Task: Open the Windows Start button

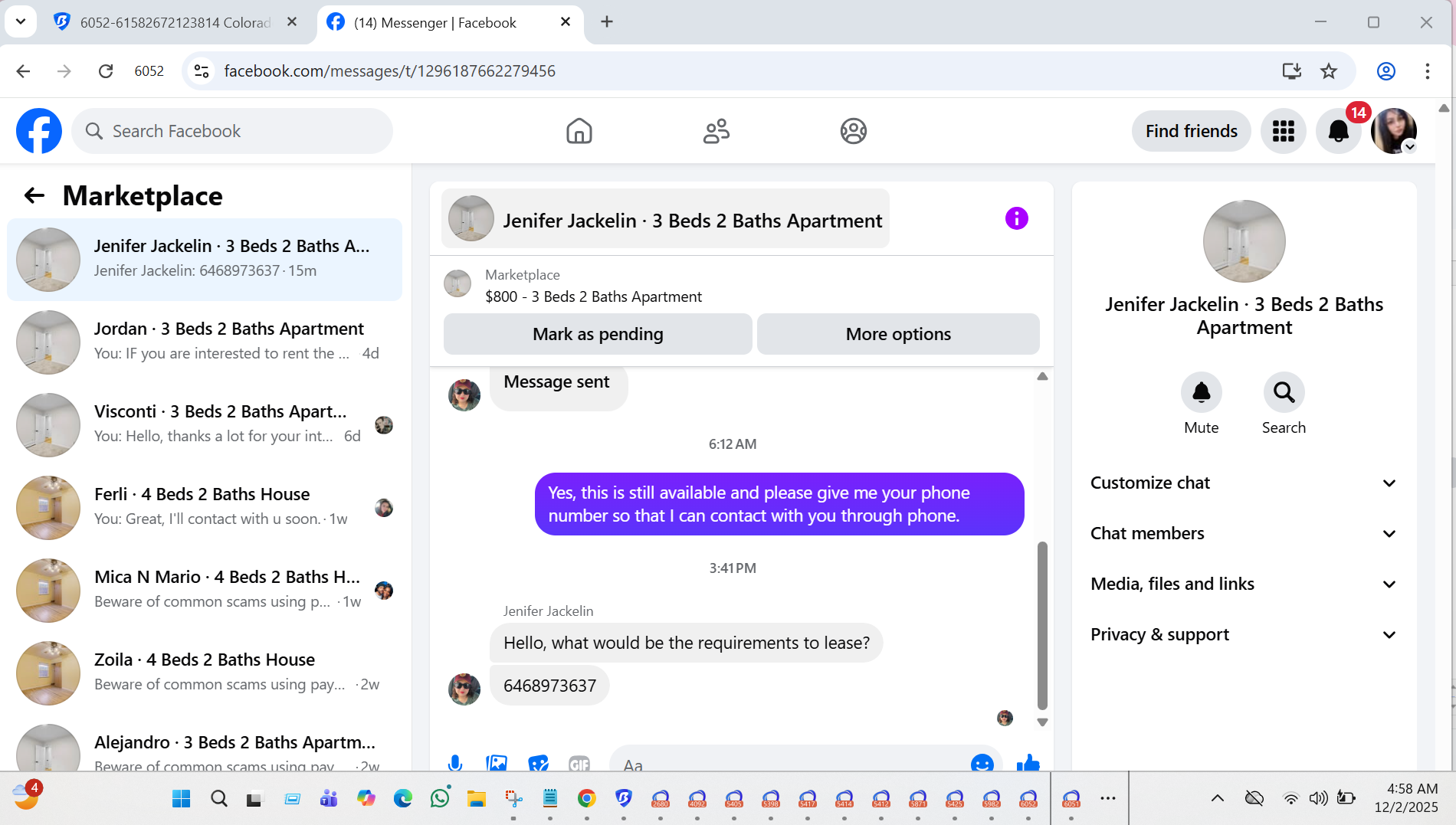Action: click(182, 799)
